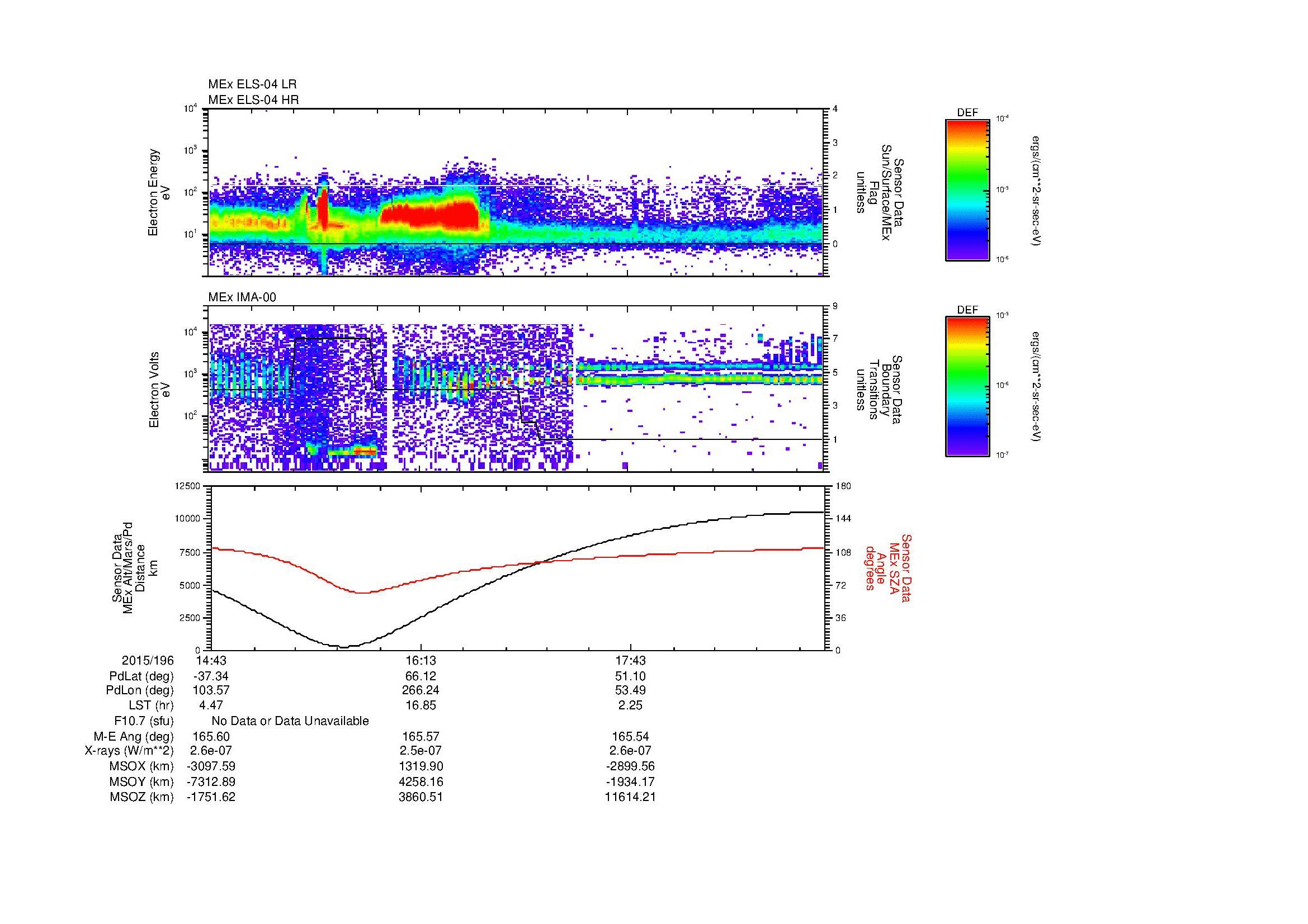Click the time tick label '16:13'
Image resolution: width=1308 pixels, height=924 pixels.
point(421,660)
